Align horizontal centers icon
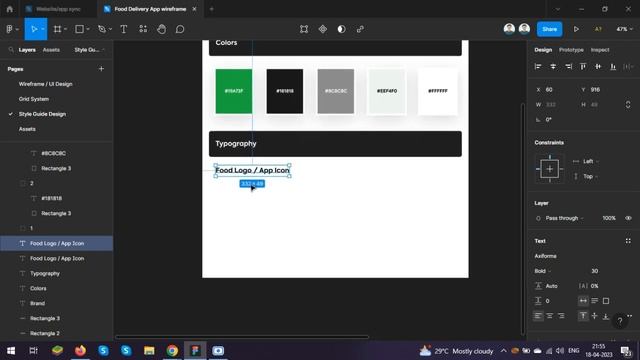Viewport: 640px width, 360px height. [553, 67]
